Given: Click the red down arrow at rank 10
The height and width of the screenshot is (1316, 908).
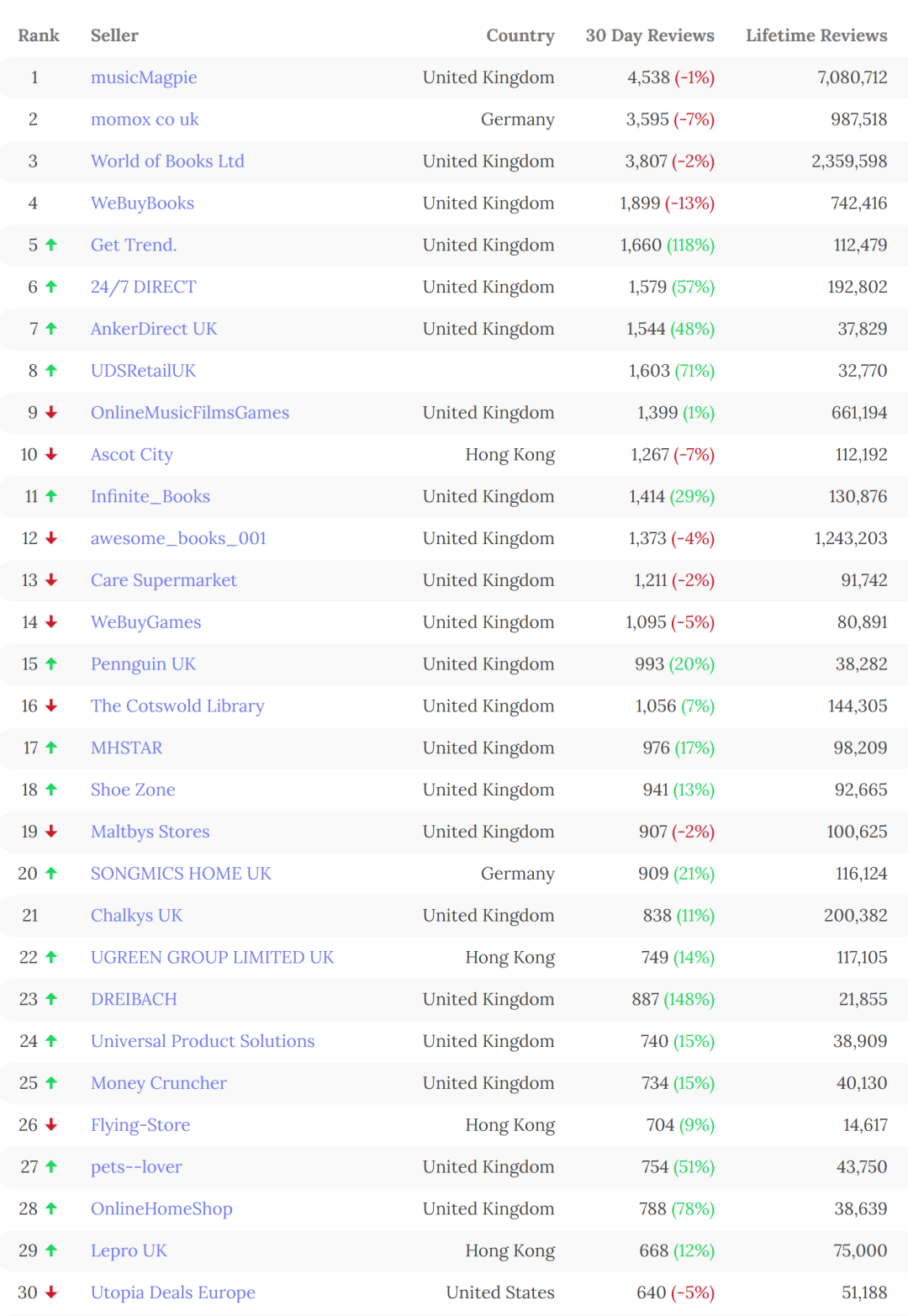Looking at the screenshot, I should tap(51, 454).
